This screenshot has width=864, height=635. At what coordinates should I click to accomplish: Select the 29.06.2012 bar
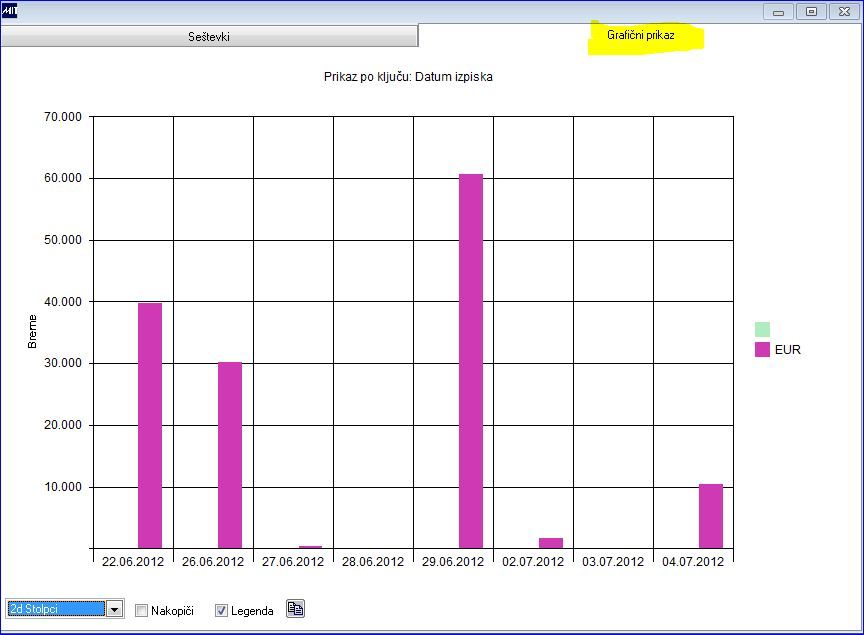pos(471,361)
